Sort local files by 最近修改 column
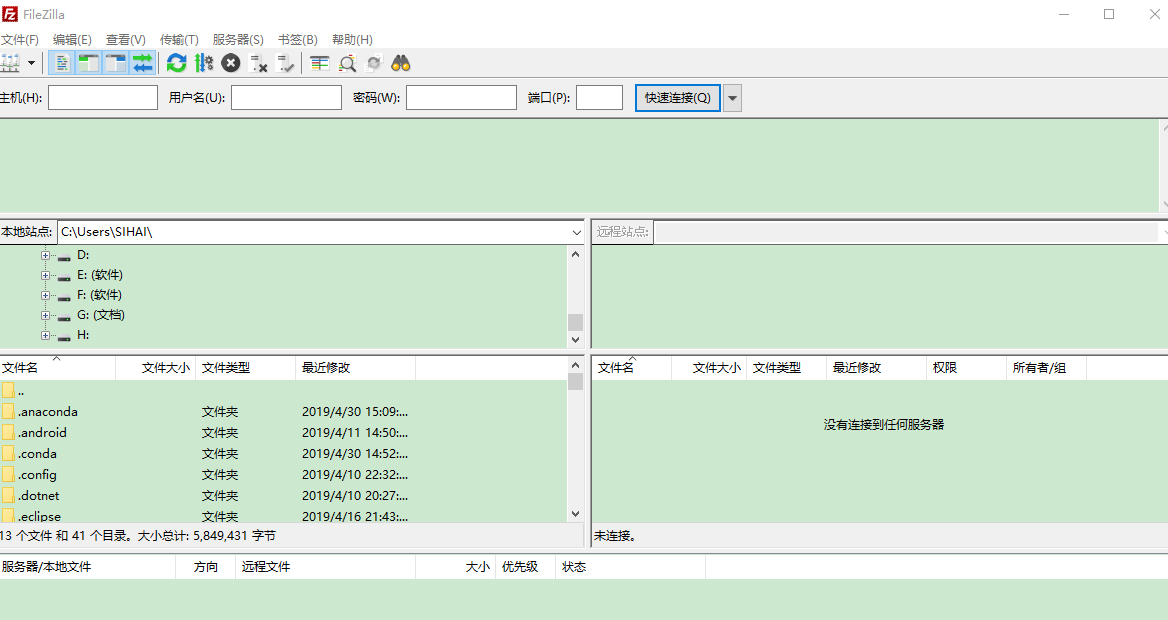Viewport: 1168px width, 620px height. point(356,367)
